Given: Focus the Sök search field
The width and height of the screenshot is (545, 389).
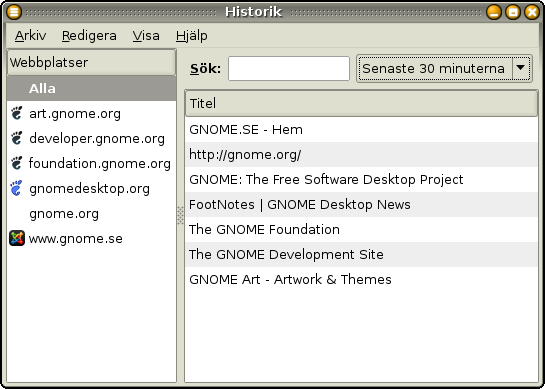Looking at the screenshot, I should click(288, 68).
